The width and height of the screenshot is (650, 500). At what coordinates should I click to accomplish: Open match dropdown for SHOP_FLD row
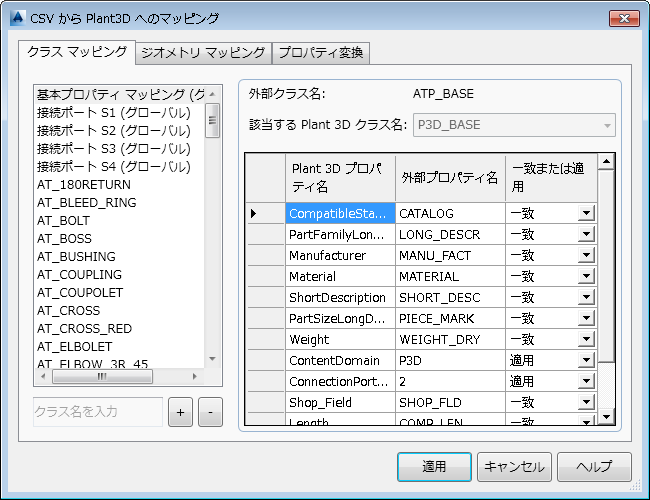587,403
